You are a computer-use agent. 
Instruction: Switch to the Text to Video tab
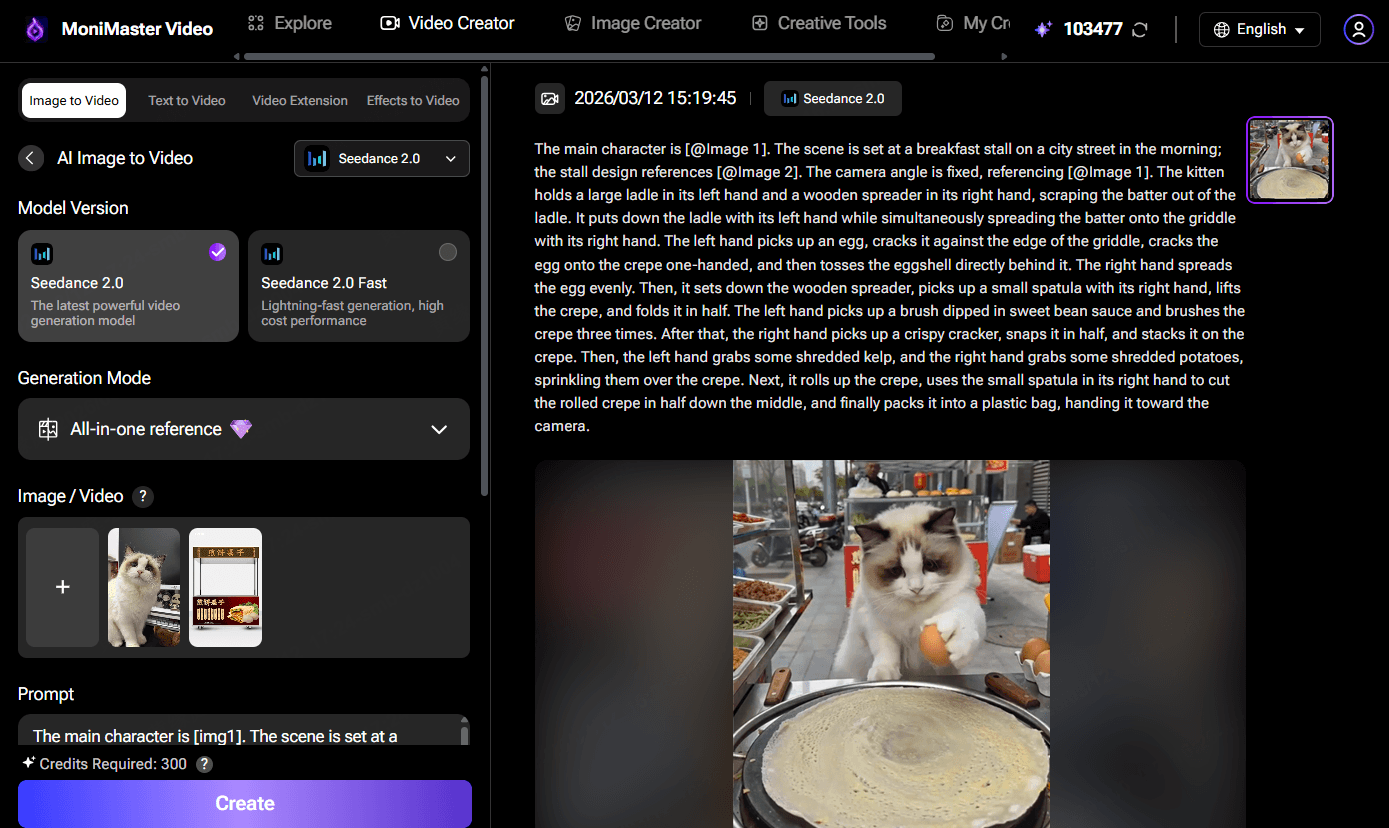pyautogui.click(x=187, y=101)
